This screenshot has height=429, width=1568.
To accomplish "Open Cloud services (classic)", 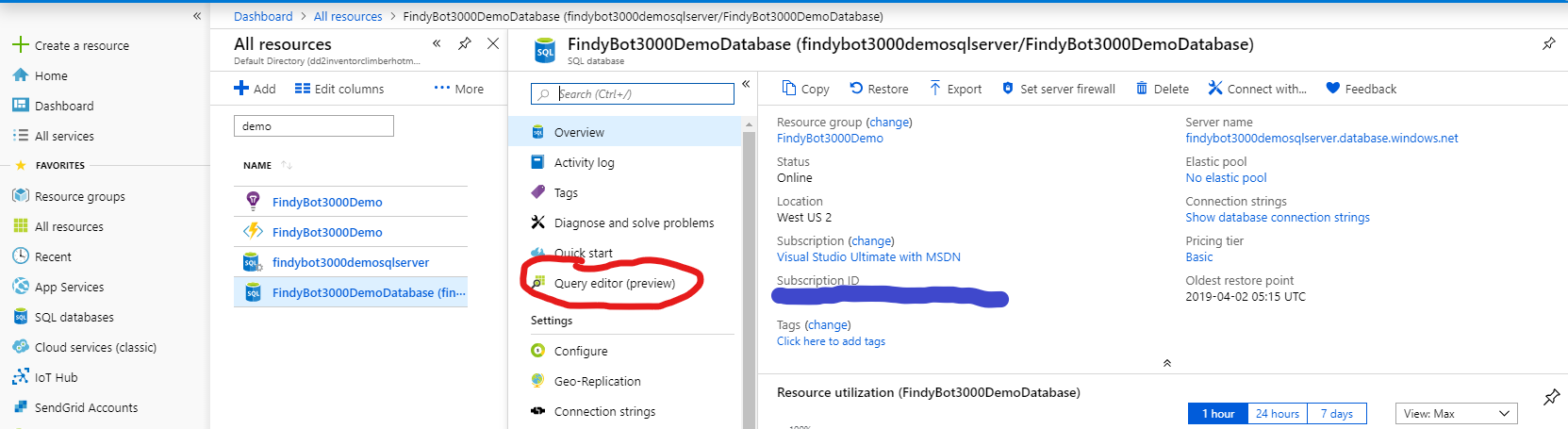I will click(95, 347).
